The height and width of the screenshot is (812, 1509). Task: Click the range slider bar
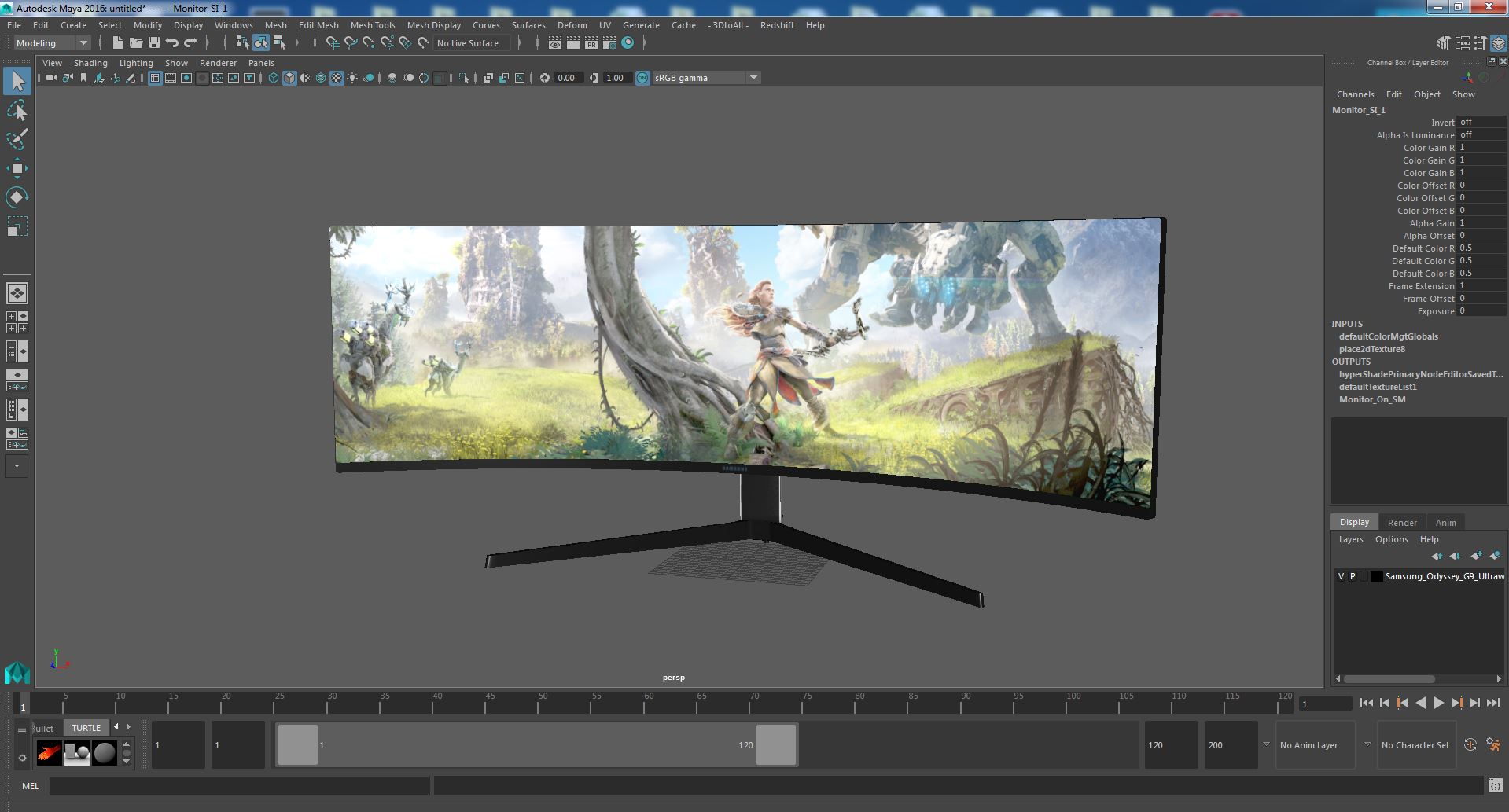(536, 744)
